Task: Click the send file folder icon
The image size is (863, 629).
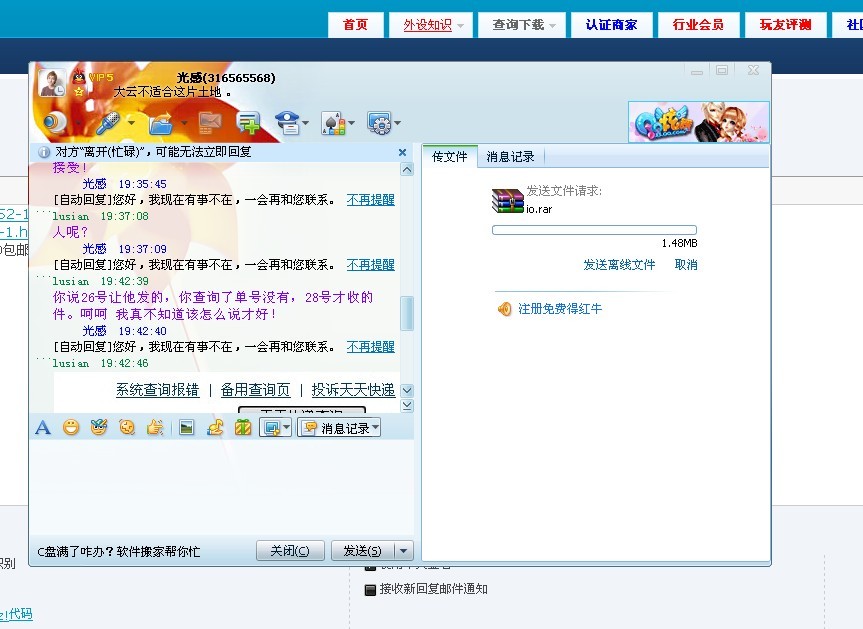Action: tap(160, 123)
